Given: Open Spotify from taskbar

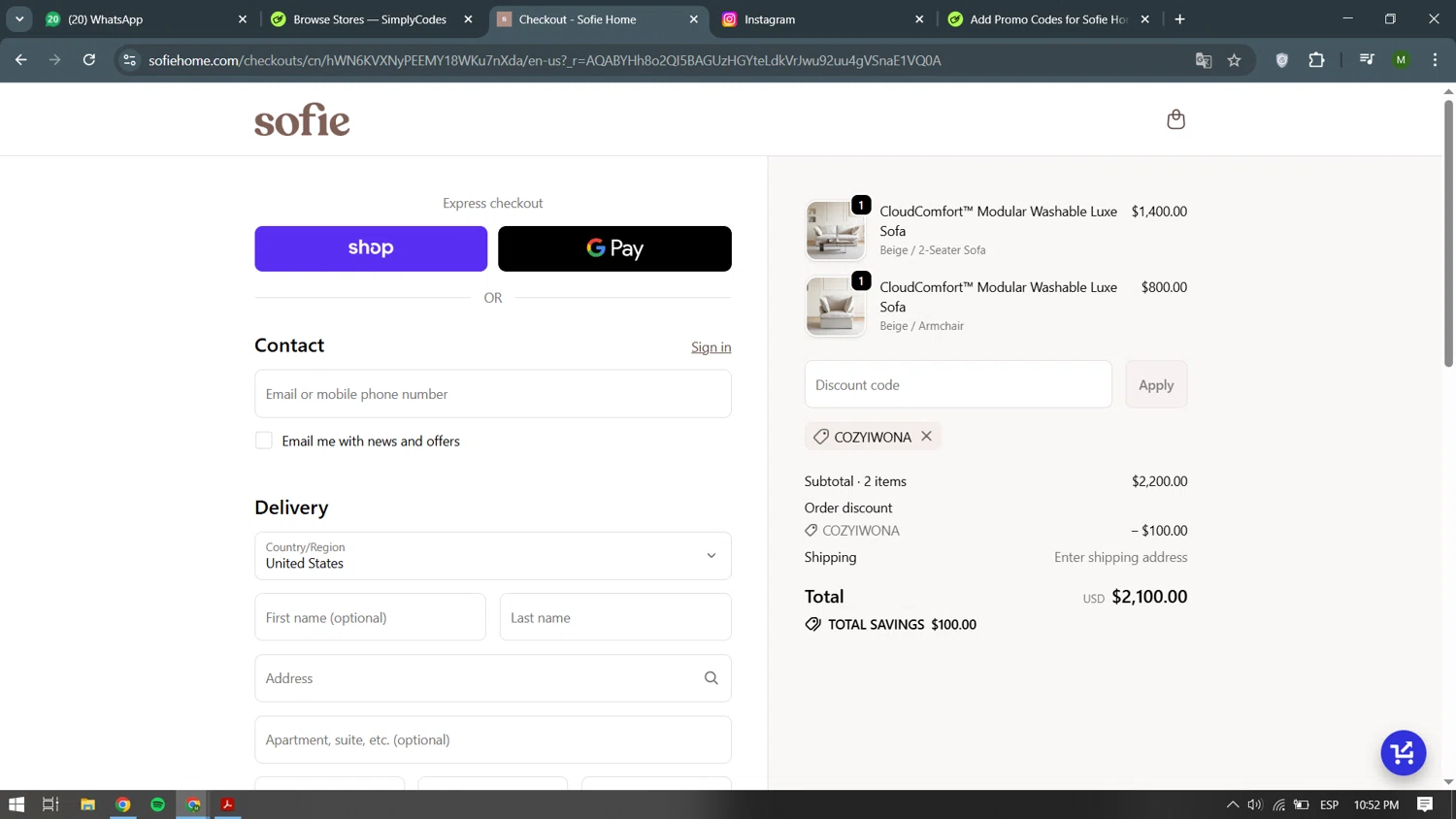Looking at the screenshot, I should (158, 804).
